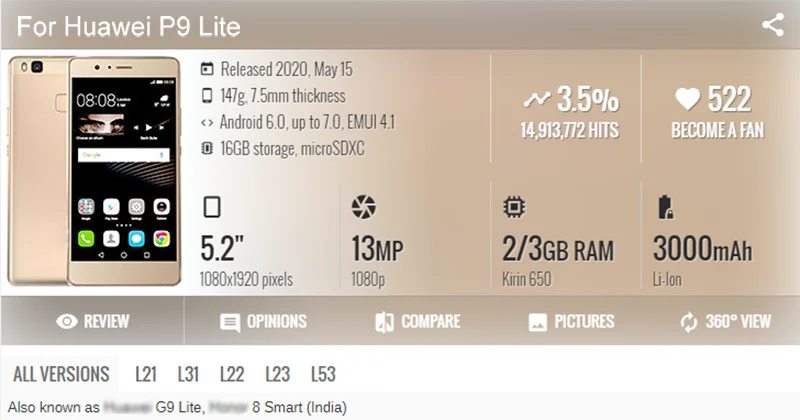Launch the 360° View
800x420 pixels.
[x=725, y=322]
